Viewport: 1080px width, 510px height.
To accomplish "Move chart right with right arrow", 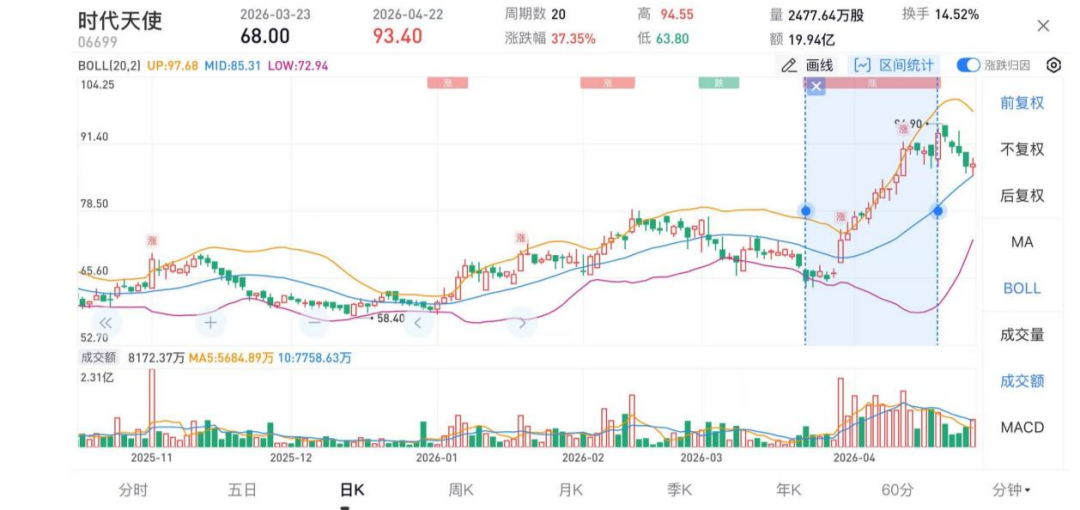I will [x=521, y=323].
